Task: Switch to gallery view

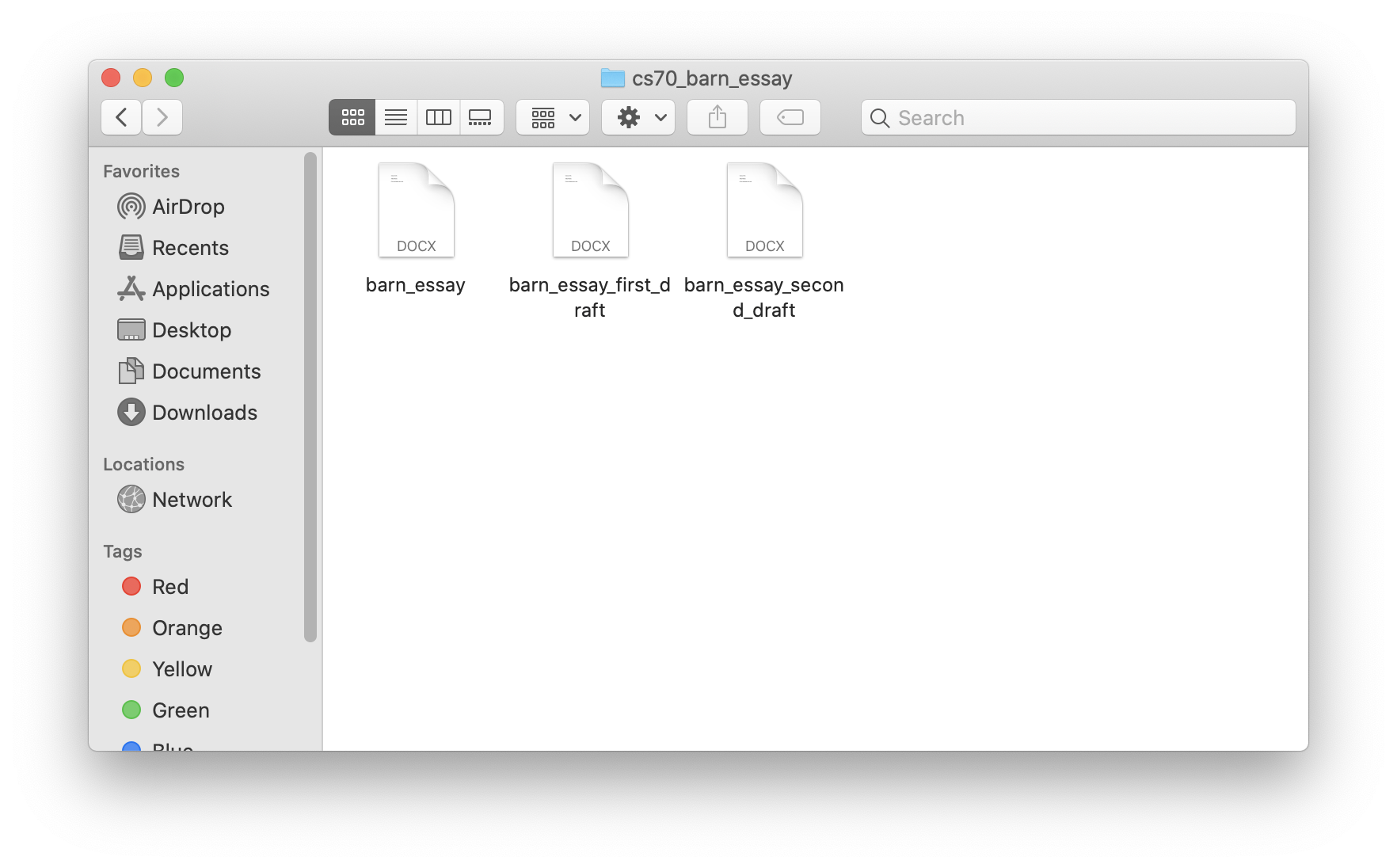Action: coord(482,116)
